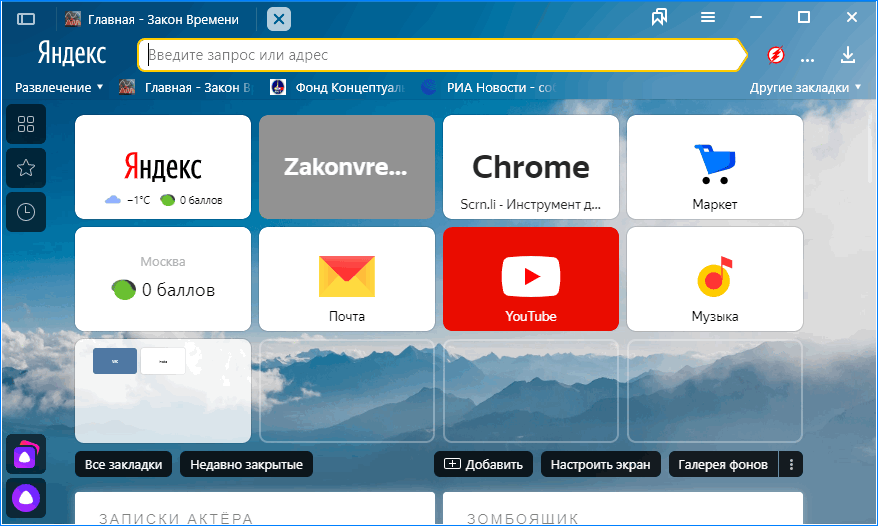Click the weather −1°C on Яндекс tile
The height and width of the screenshot is (526, 878).
point(128,200)
